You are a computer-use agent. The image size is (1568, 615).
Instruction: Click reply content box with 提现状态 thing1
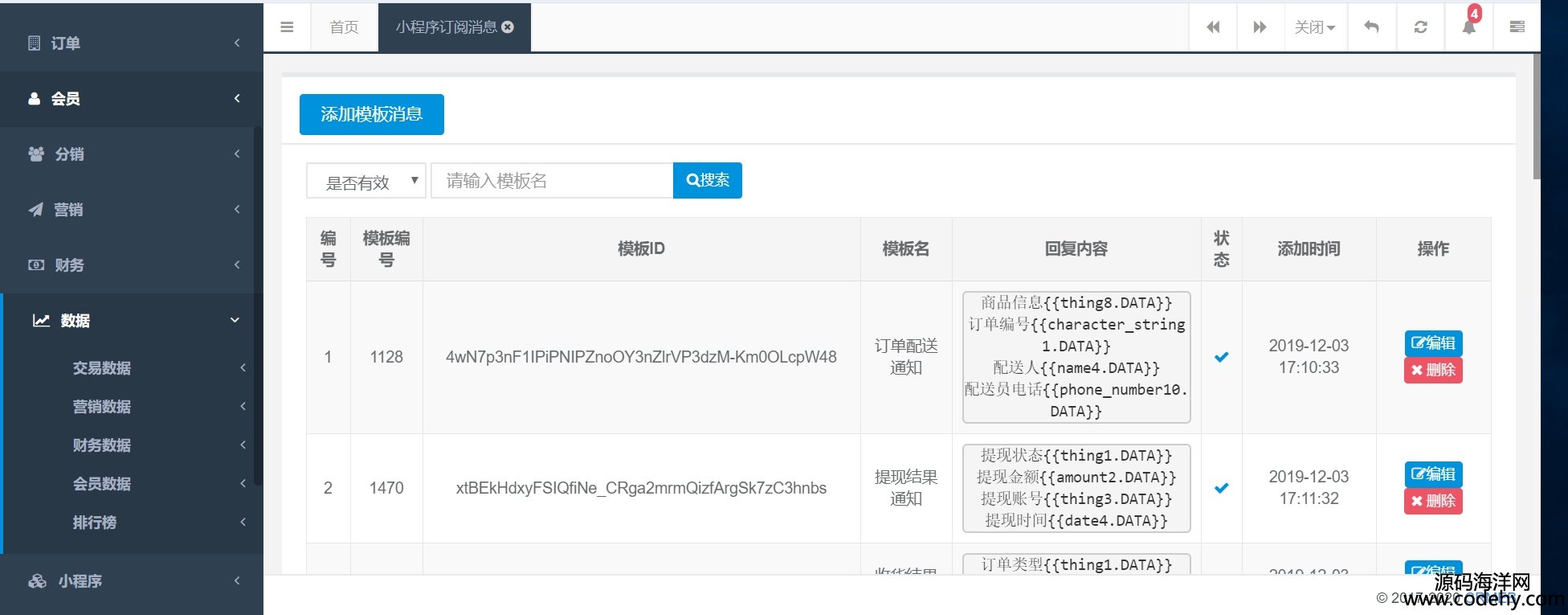point(1076,488)
